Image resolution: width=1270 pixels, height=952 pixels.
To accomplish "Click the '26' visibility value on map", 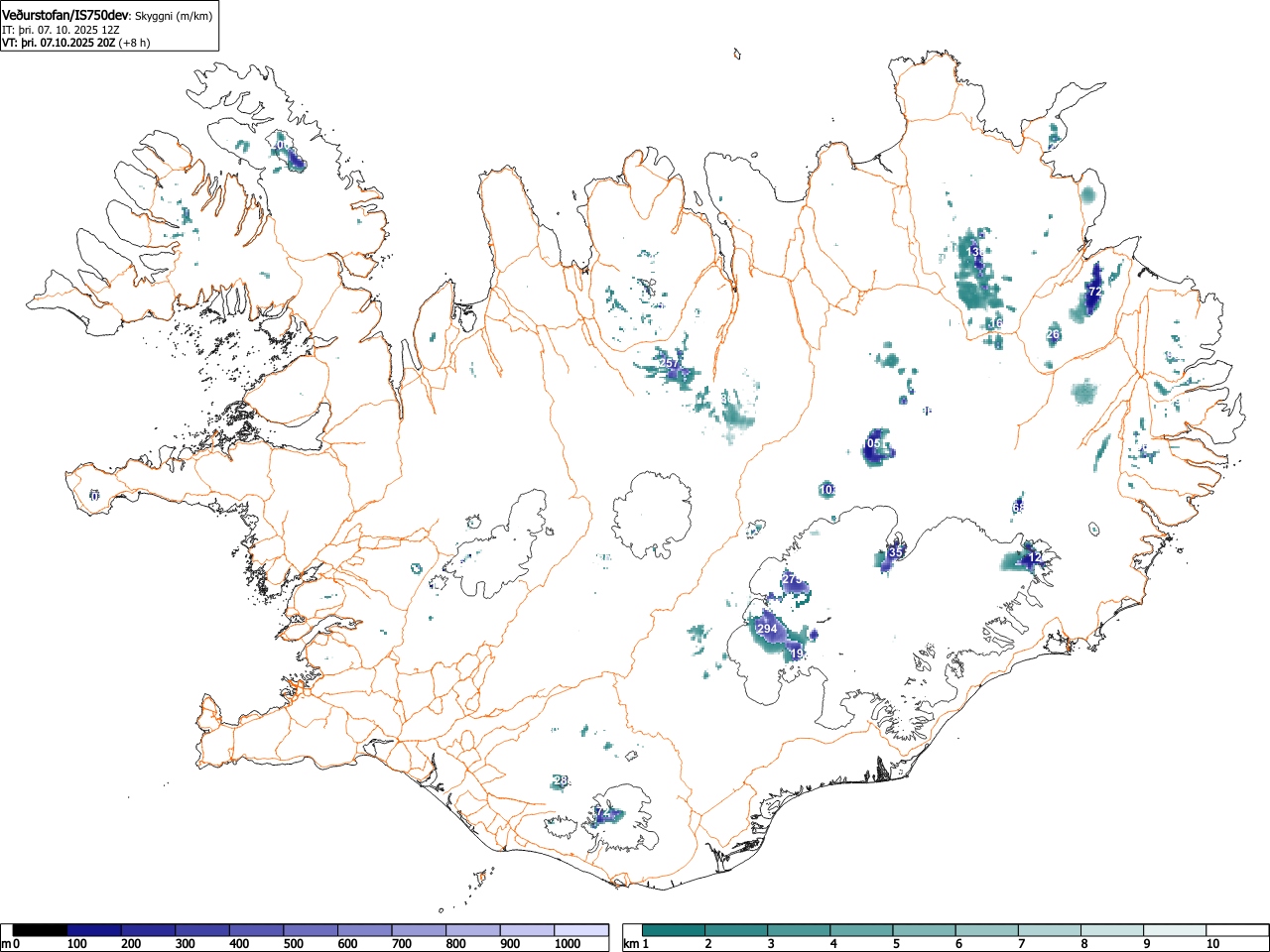I will point(1054,335).
